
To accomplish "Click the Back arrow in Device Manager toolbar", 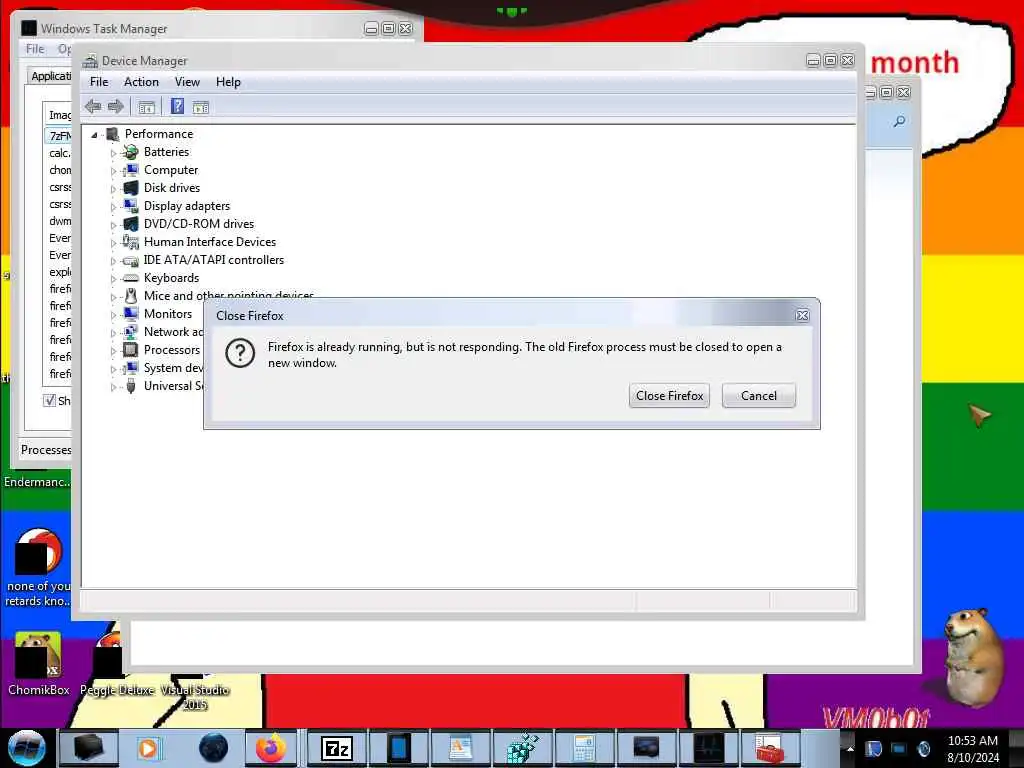I will coord(93,106).
